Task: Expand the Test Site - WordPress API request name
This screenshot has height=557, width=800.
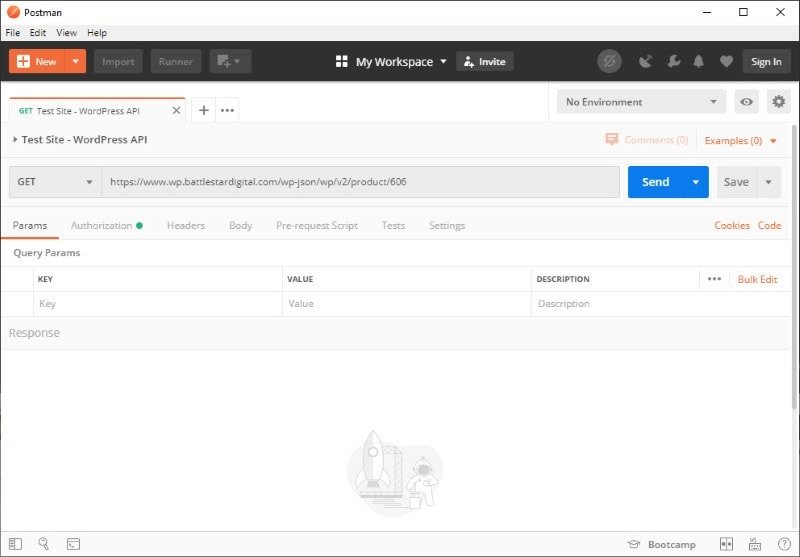Action: click(15, 139)
